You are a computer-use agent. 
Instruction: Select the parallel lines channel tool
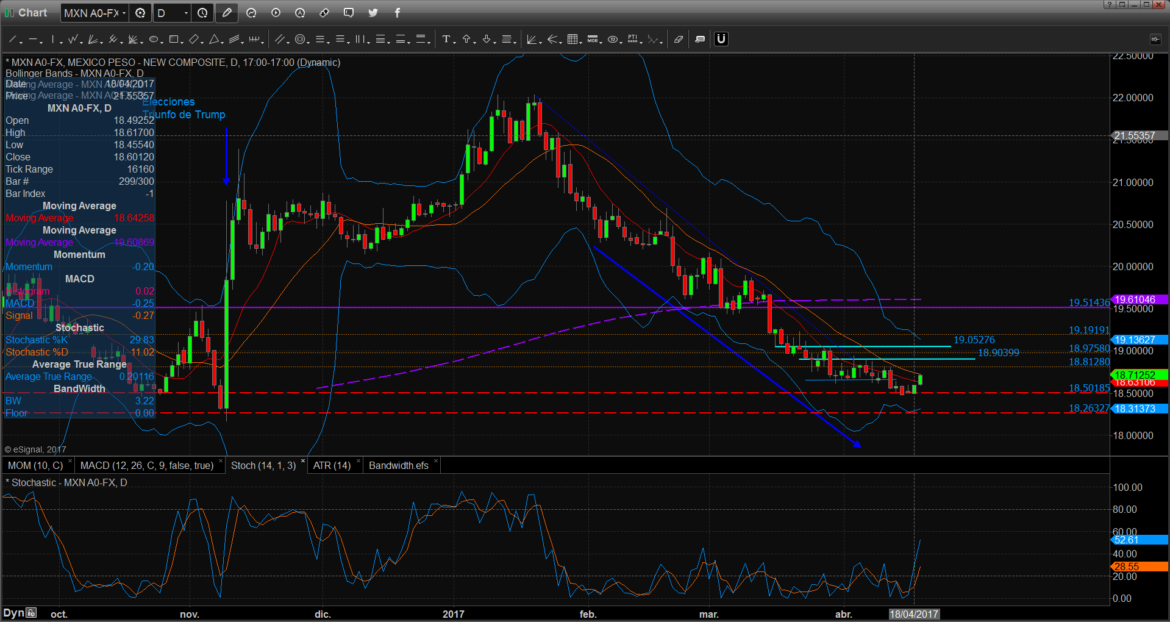point(280,39)
